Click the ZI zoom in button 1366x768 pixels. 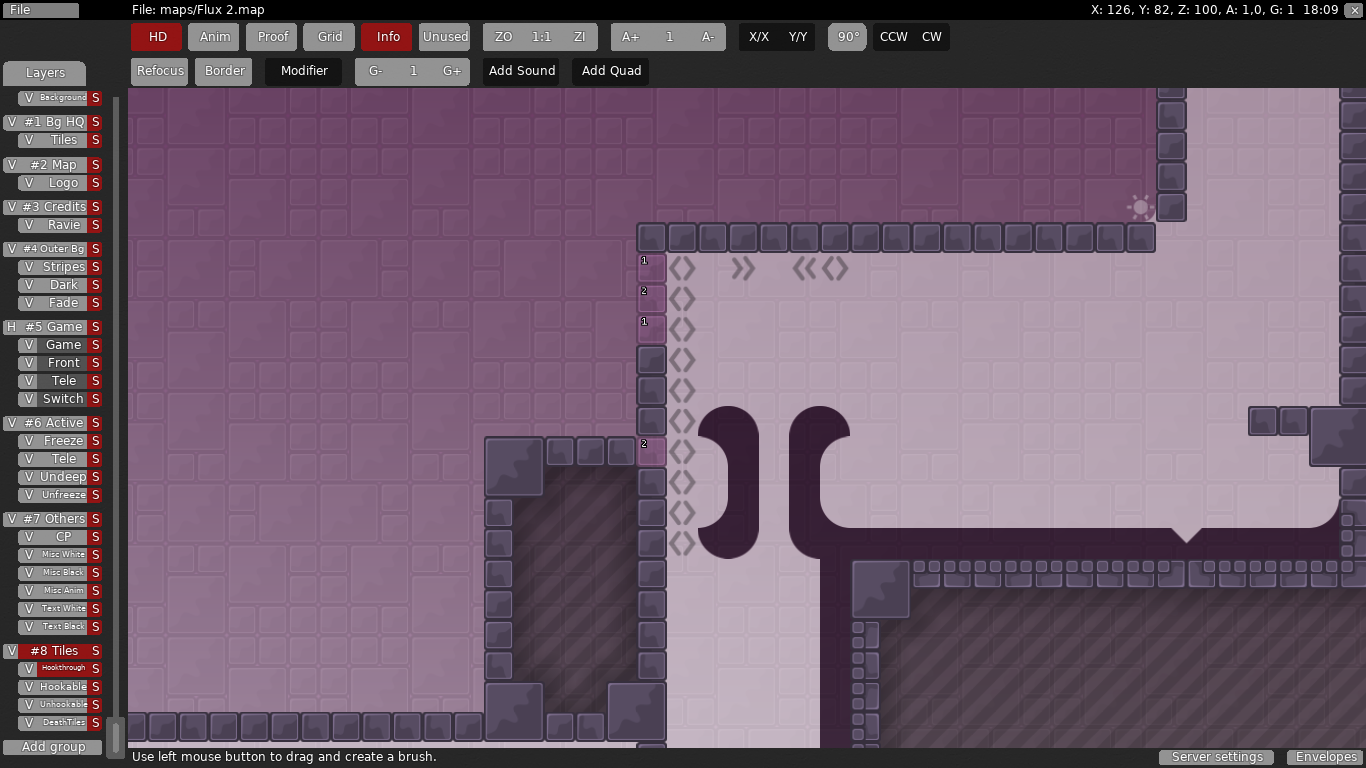coord(579,37)
